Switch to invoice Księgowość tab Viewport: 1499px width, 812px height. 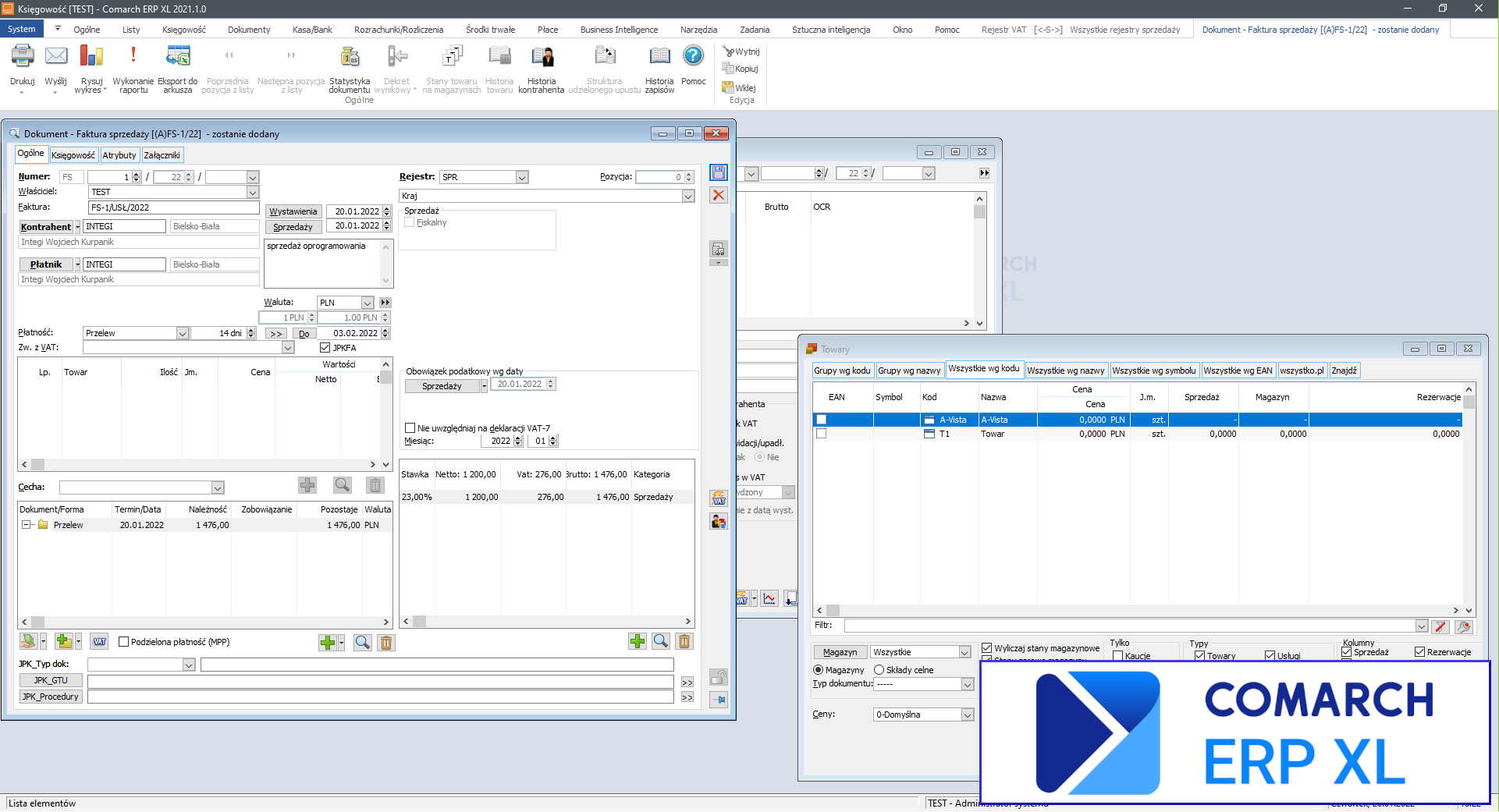[x=73, y=155]
